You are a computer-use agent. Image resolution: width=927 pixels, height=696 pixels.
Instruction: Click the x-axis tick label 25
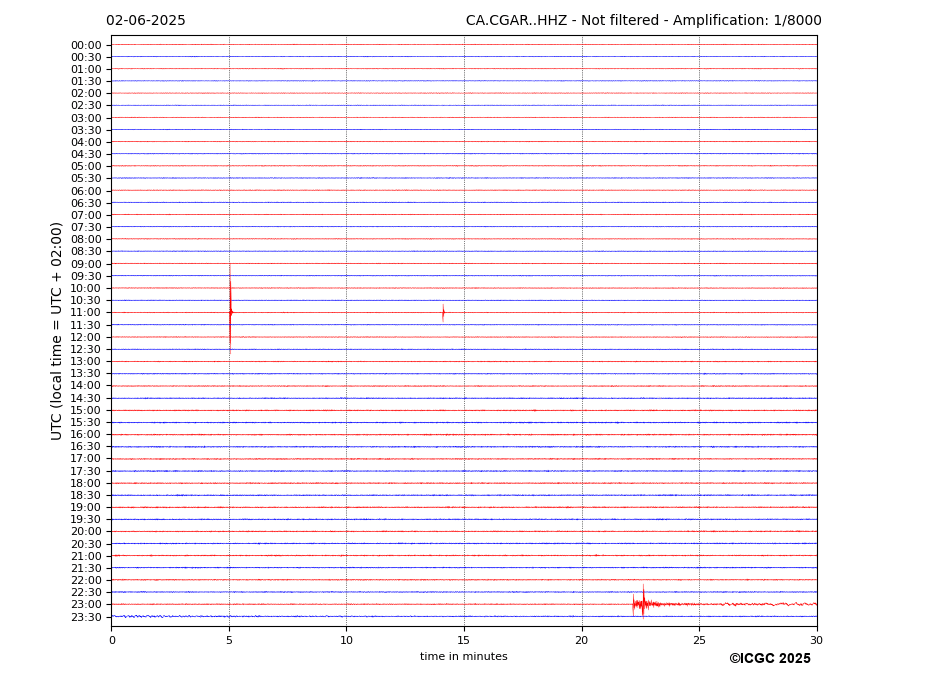click(699, 640)
